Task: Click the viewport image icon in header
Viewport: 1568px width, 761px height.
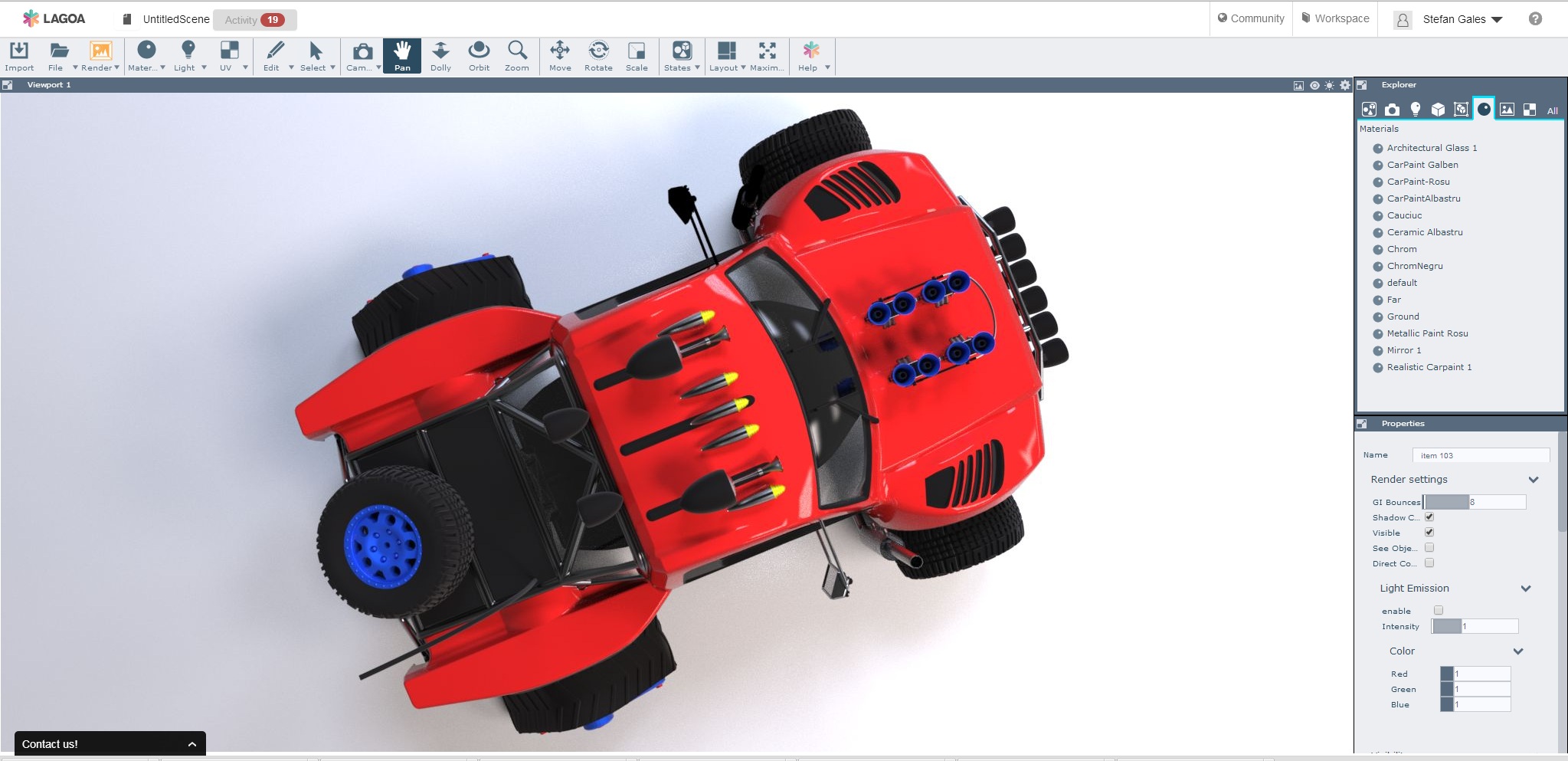Action: (x=1298, y=86)
